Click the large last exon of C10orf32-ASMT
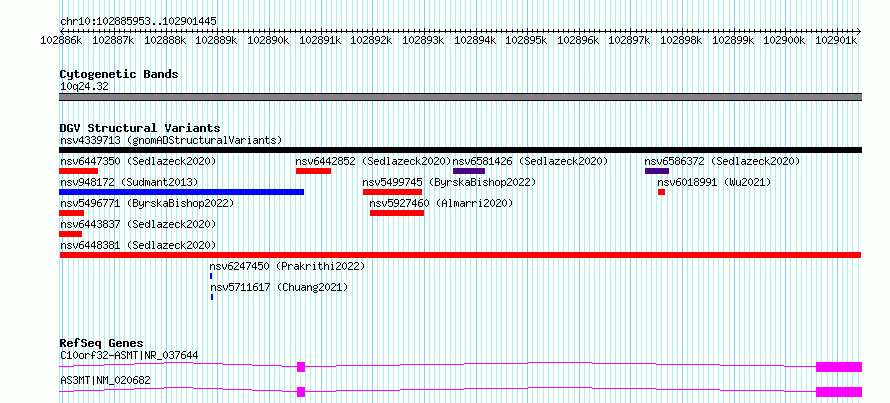 [x=839, y=367]
